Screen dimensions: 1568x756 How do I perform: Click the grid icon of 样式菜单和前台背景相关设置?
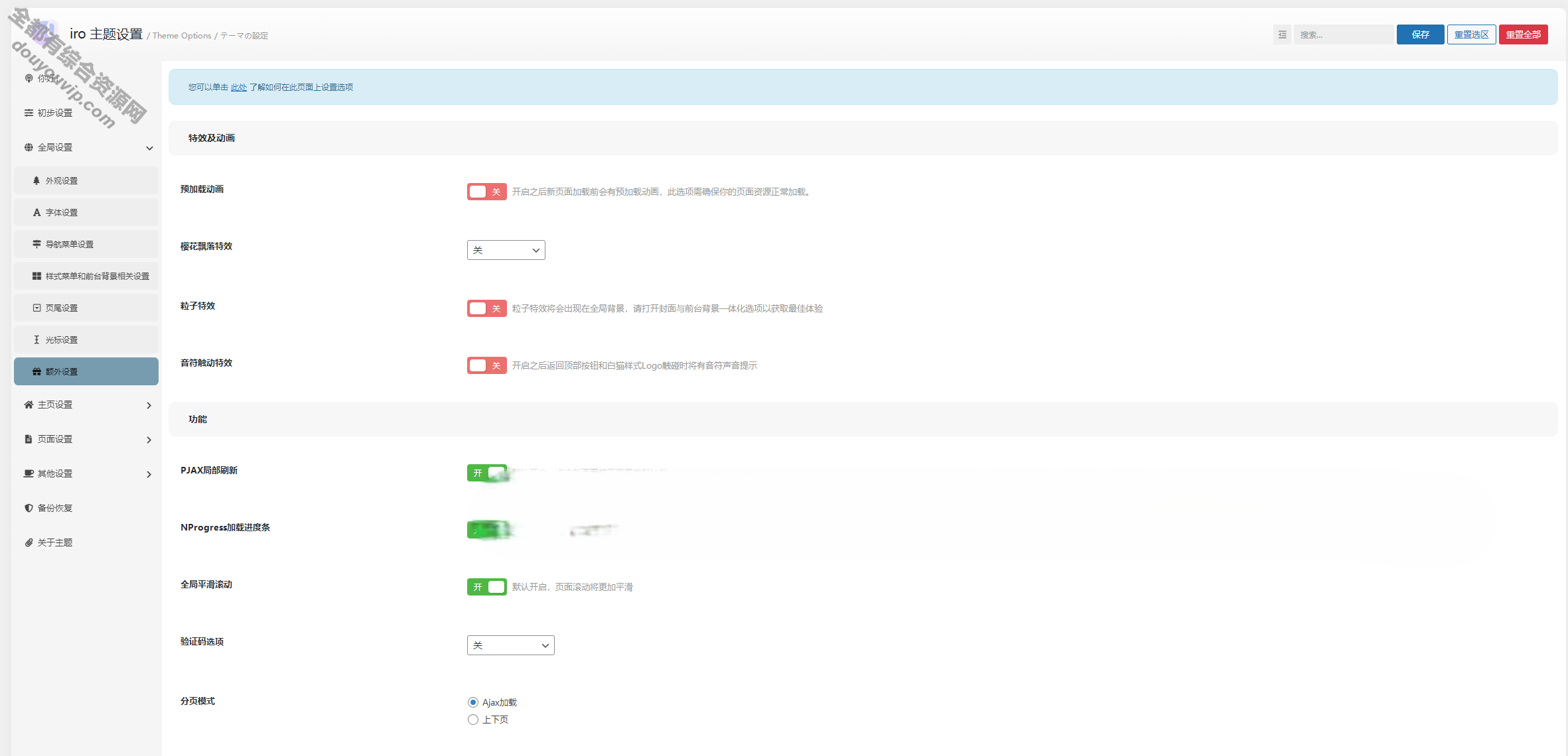[x=36, y=276]
